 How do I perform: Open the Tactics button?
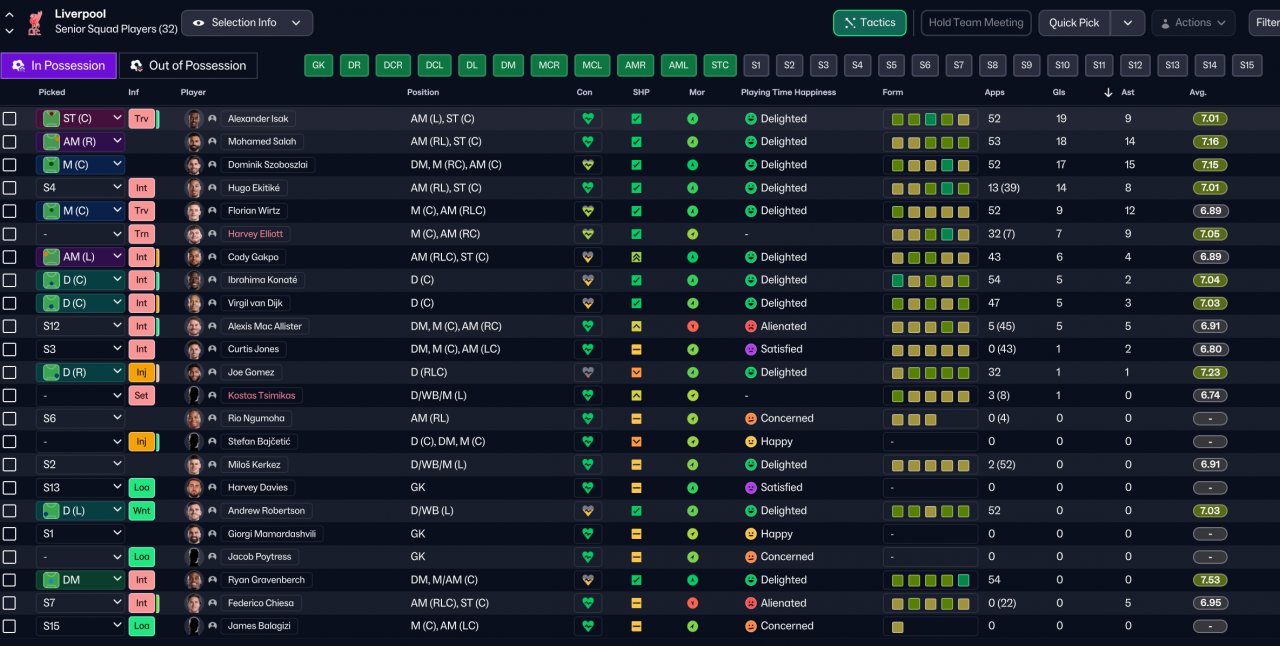(870, 23)
